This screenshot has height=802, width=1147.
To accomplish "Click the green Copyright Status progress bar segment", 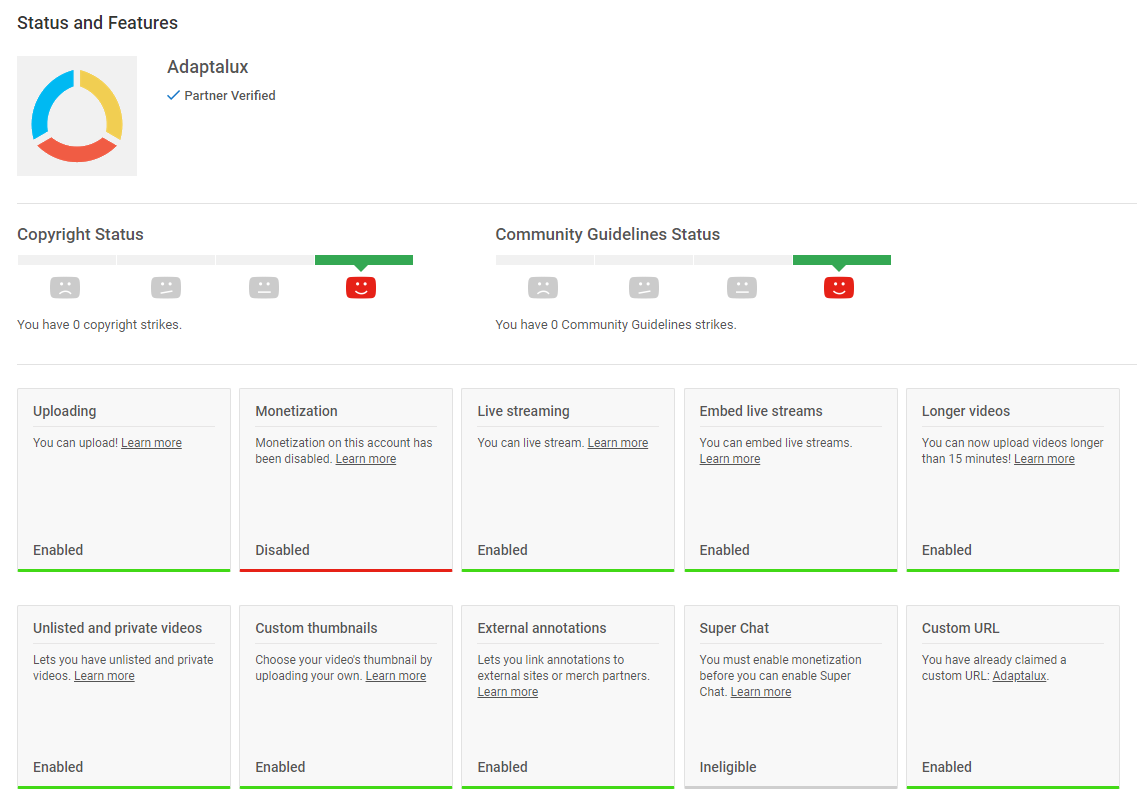I will [364, 260].
